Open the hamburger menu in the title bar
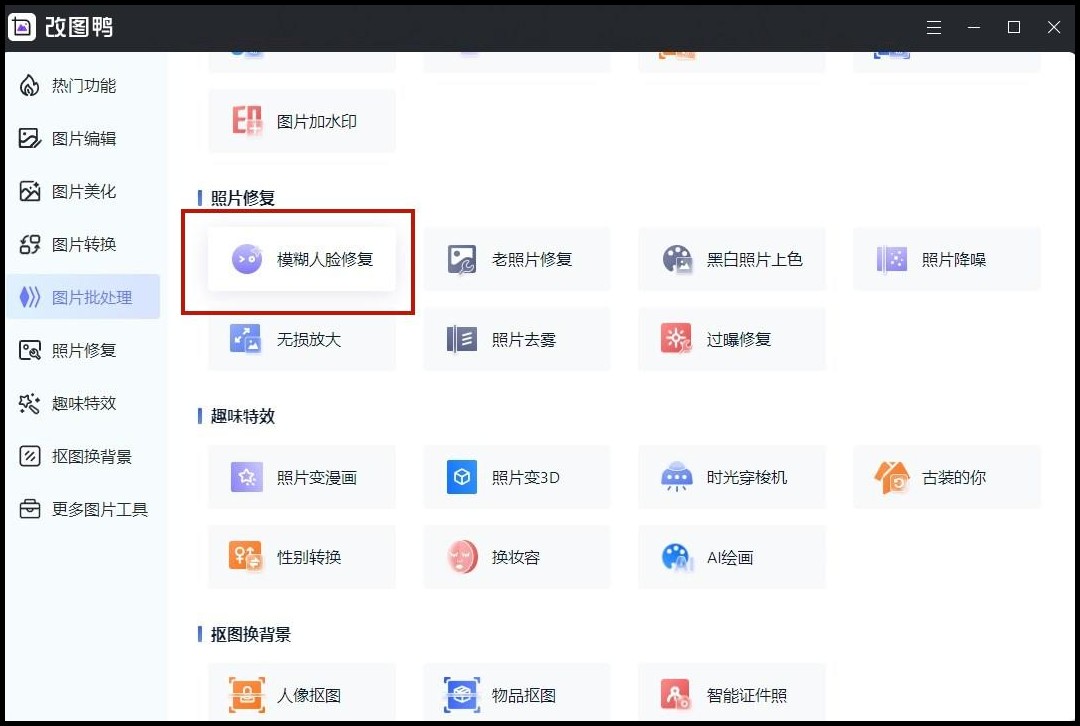This screenshot has height=726, width=1080. point(933,27)
